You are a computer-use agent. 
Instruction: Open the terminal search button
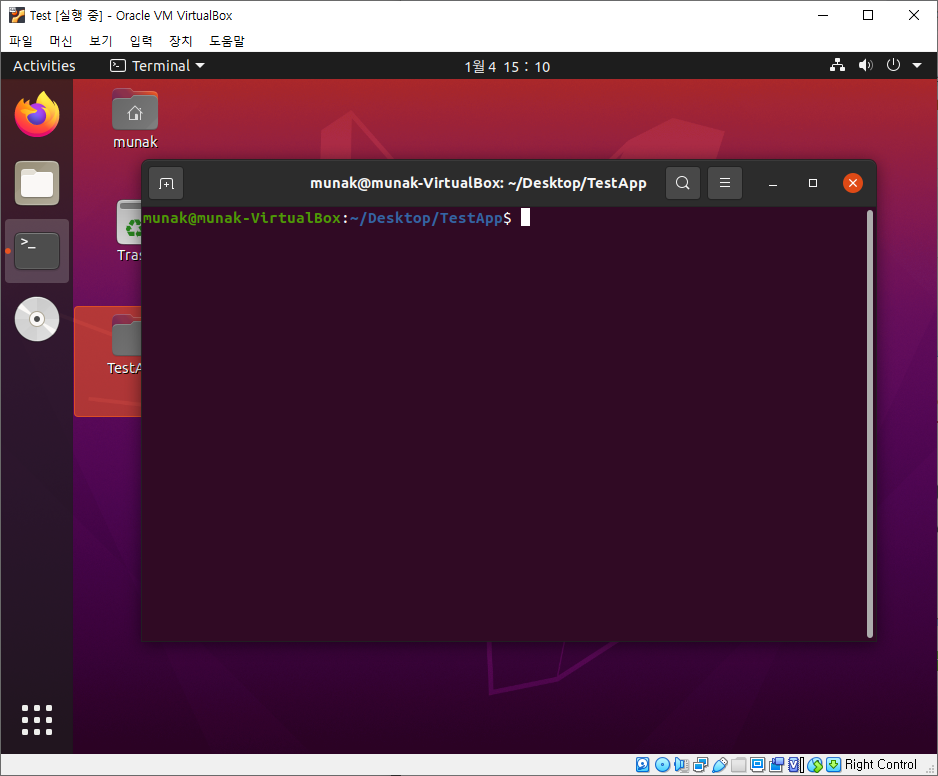(x=683, y=182)
